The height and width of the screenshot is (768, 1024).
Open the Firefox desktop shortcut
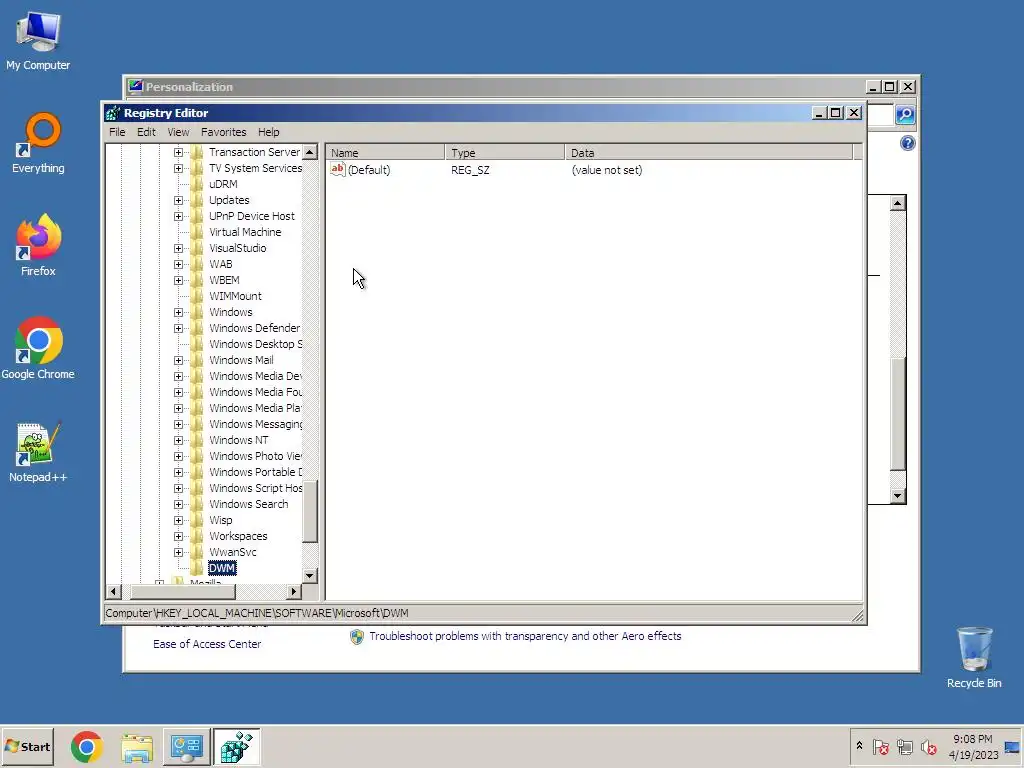coord(38,245)
